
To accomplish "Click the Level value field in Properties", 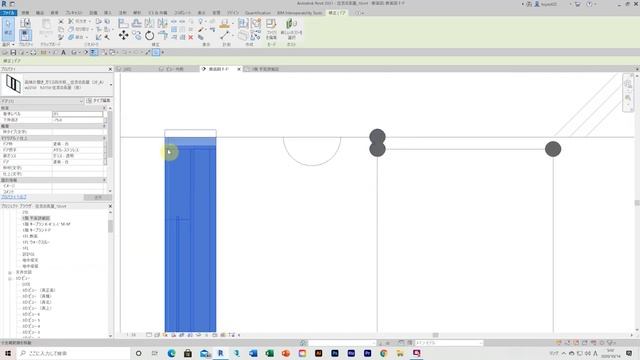I will click(78, 114).
